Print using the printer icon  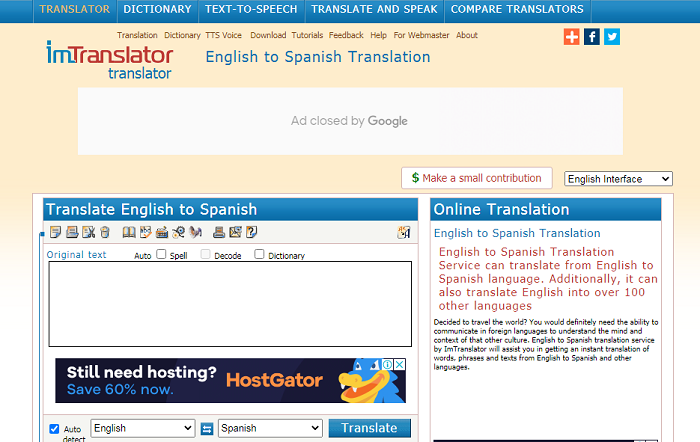(x=219, y=232)
